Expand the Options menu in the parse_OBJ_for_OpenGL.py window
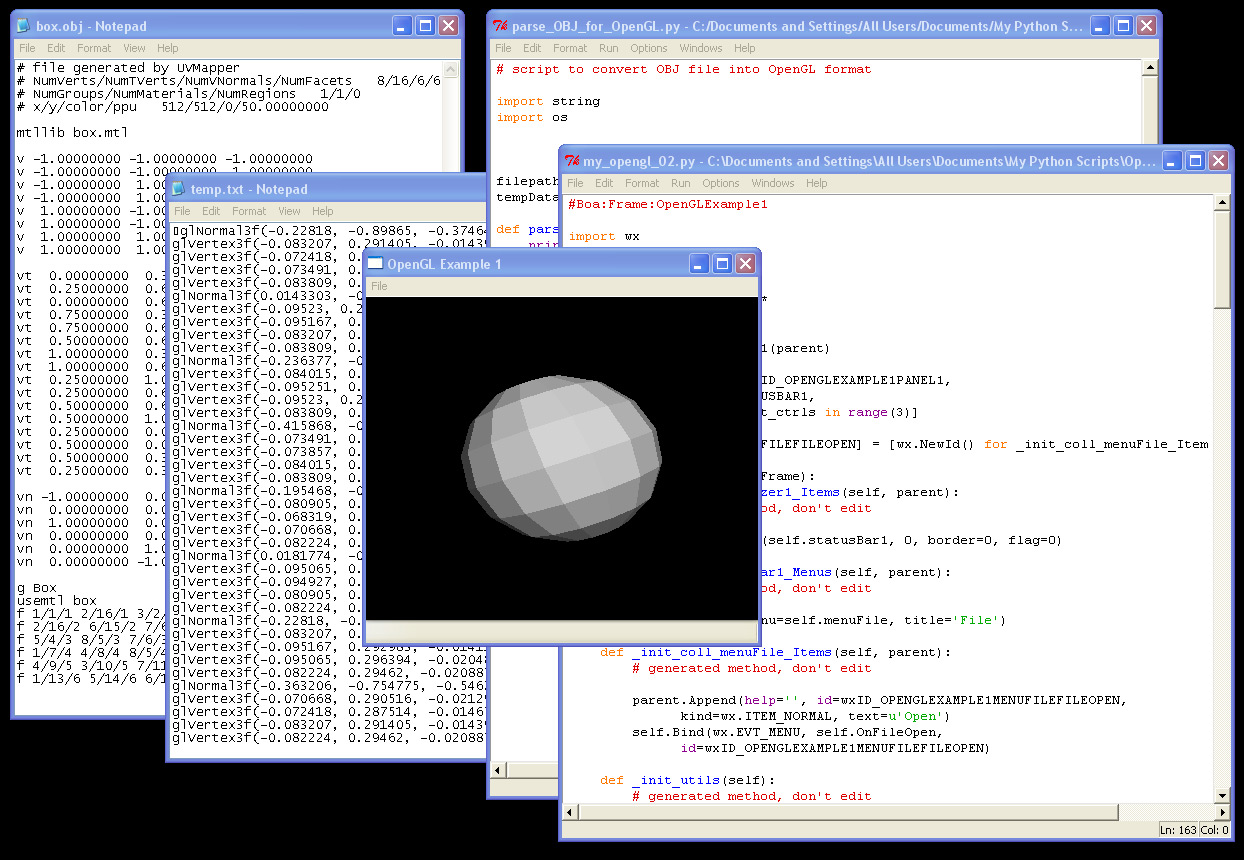This screenshot has width=1244, height=860. 648,48
